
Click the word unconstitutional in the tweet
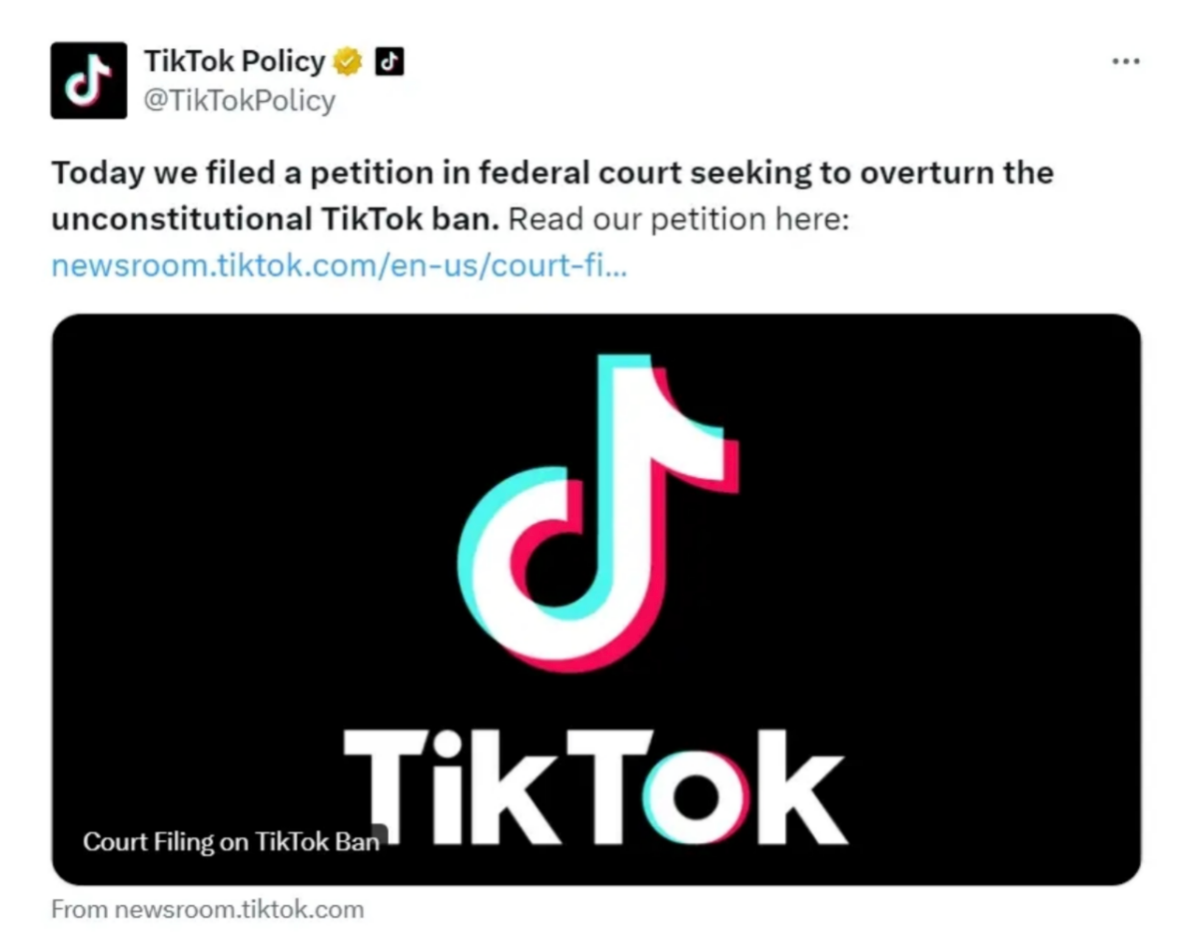pyautogui.click(x=181, y=218)
